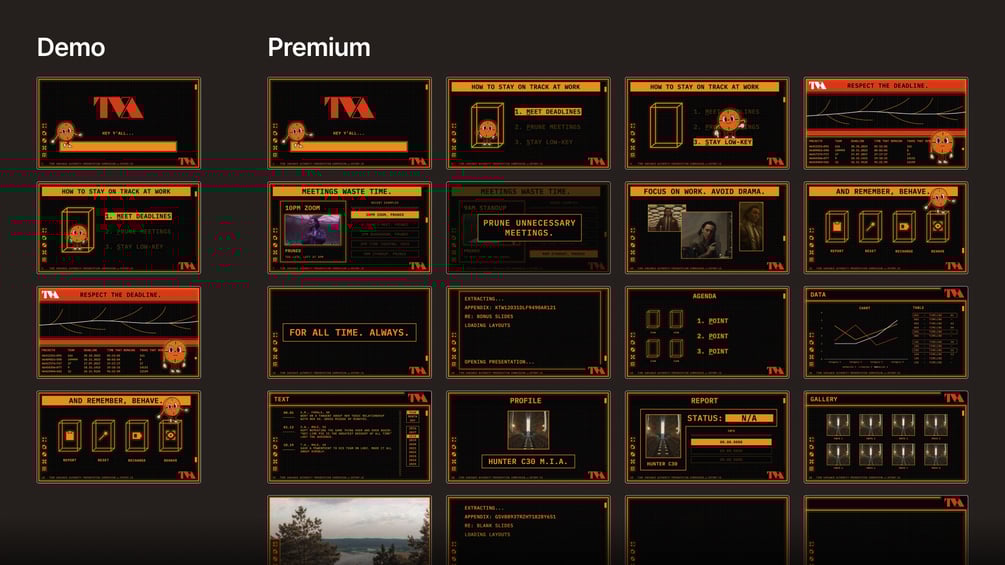The image size is (1005, 565).
Task: Open the Agenda slide thumbnail
Action: click(x=707, y=332)
